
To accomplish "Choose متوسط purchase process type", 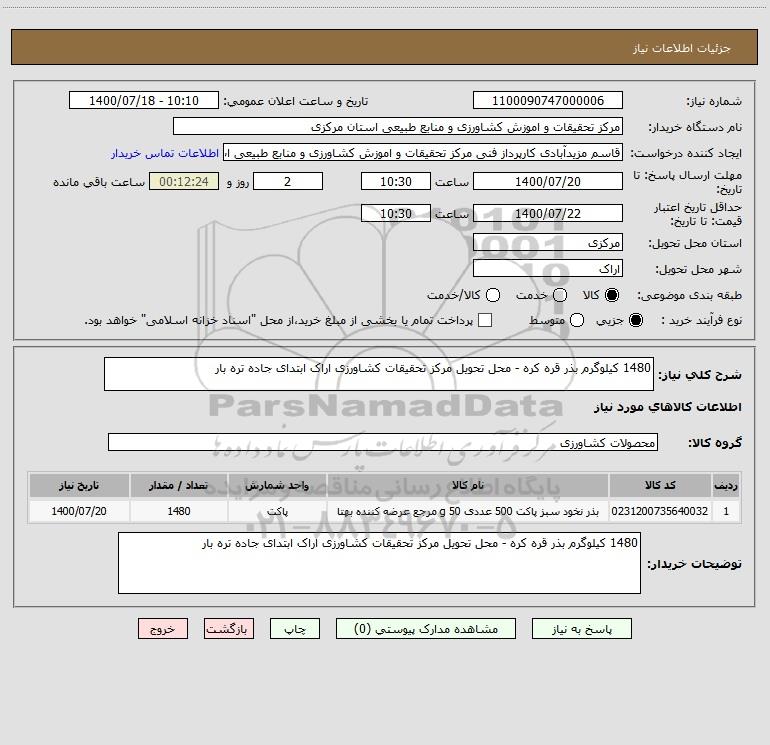I will coord(577,320).
